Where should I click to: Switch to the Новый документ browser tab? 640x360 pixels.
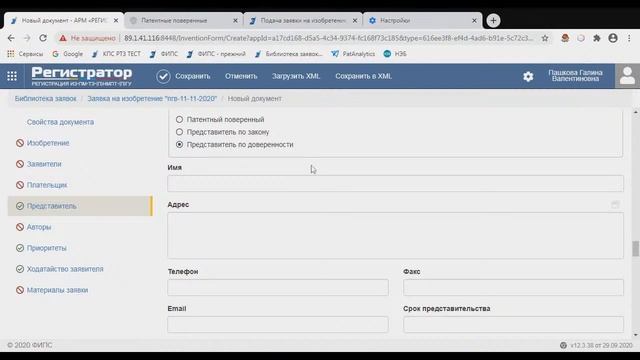(63, 20)
